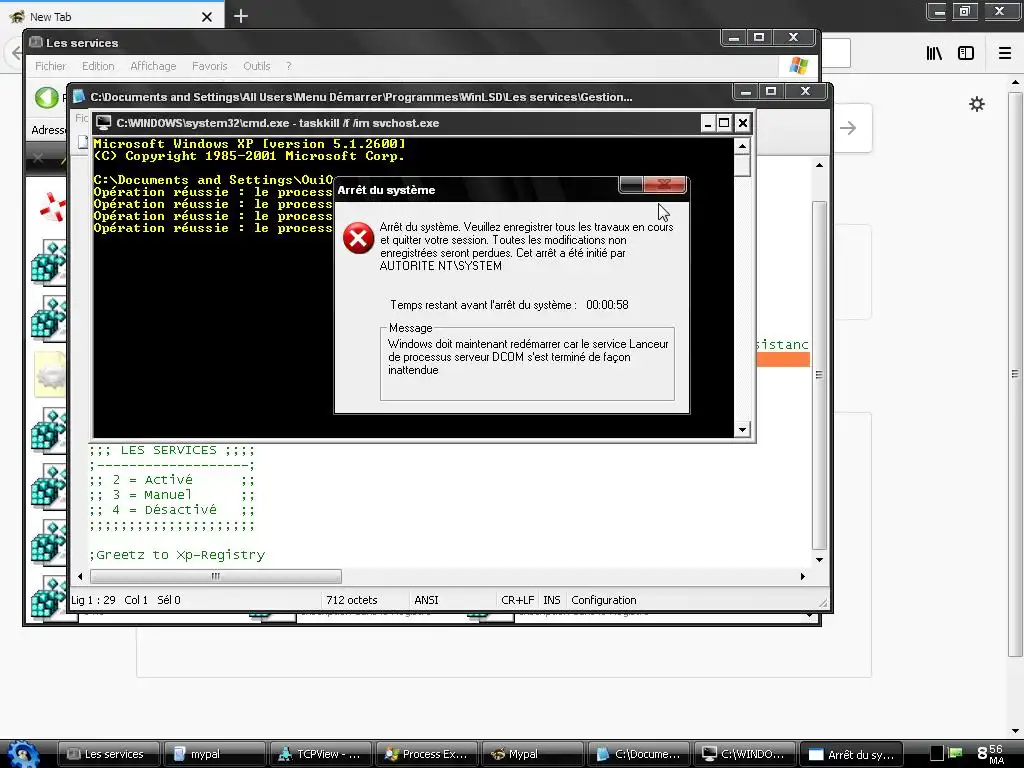Click 'Sél 0' in the editor status bar
The image size is (1024, 768).
168,600
